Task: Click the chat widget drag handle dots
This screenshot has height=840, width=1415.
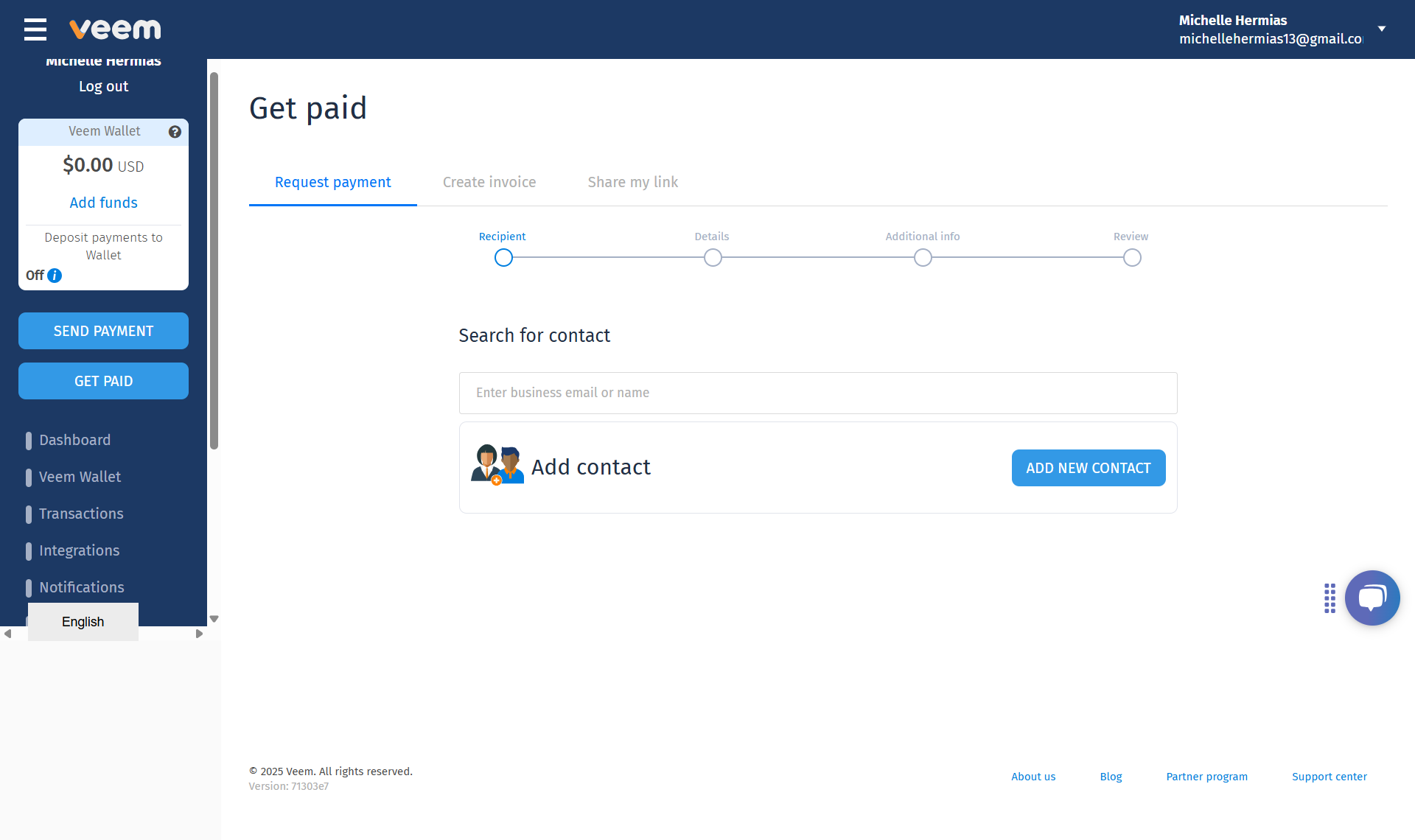Action: click(1330, 598)
